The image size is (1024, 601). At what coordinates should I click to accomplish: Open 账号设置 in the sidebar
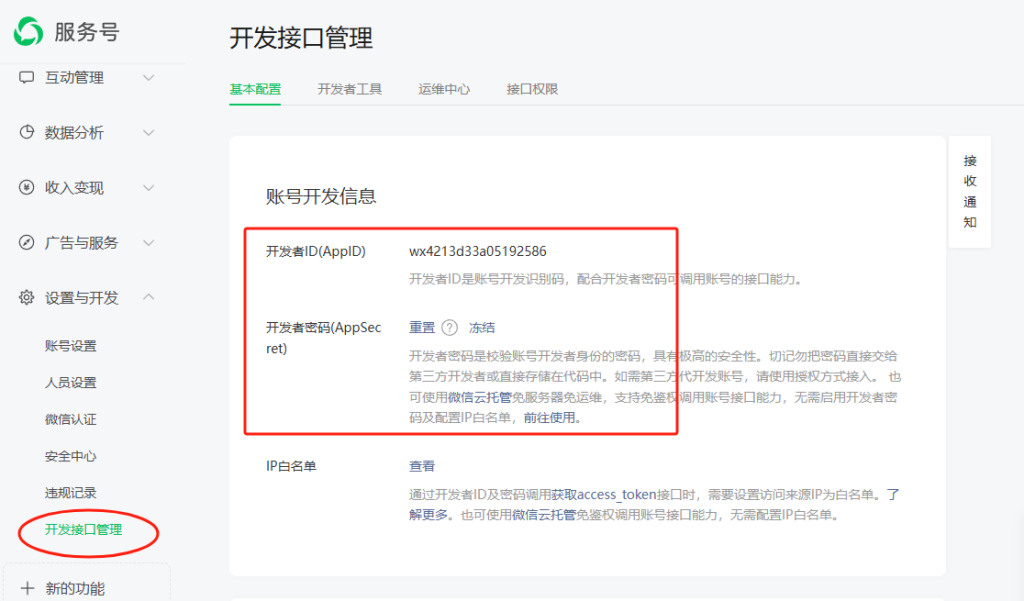click(x=71, y=346)
